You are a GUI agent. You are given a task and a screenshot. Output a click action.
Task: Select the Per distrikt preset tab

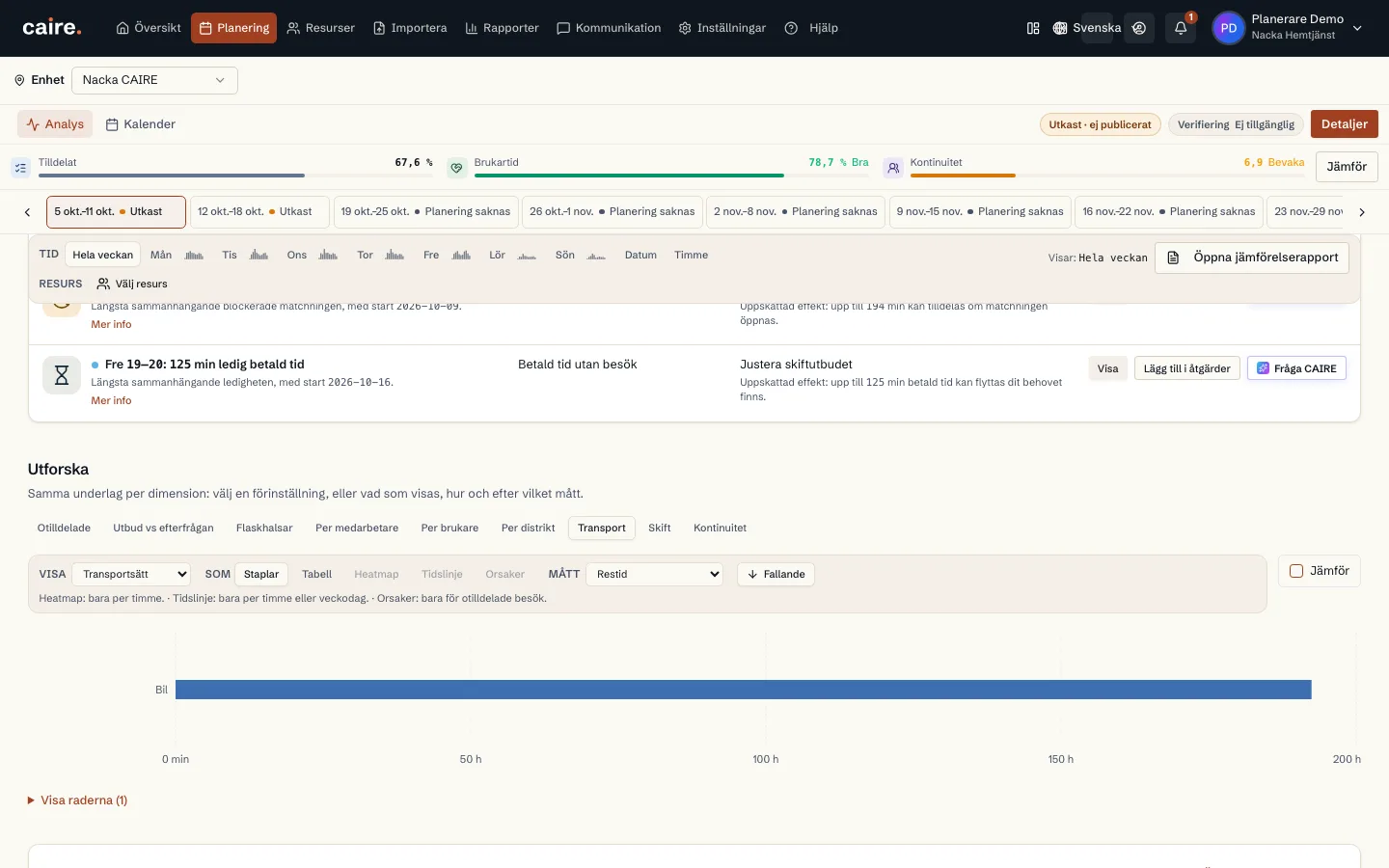pos(528,528)
